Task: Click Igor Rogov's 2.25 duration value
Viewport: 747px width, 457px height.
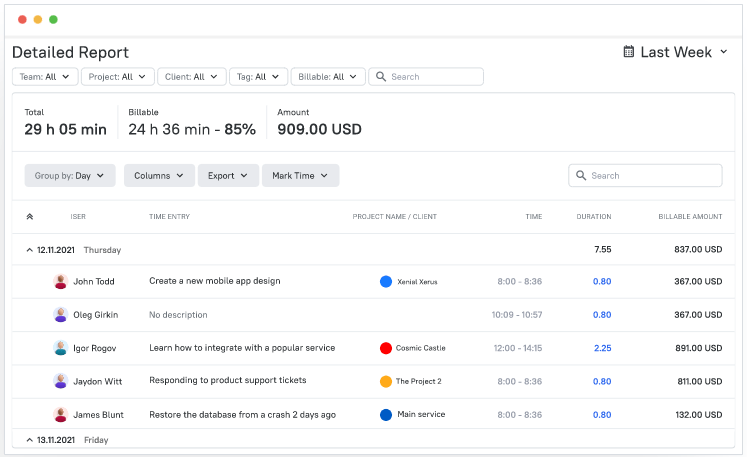Action: tap(602, 348)
